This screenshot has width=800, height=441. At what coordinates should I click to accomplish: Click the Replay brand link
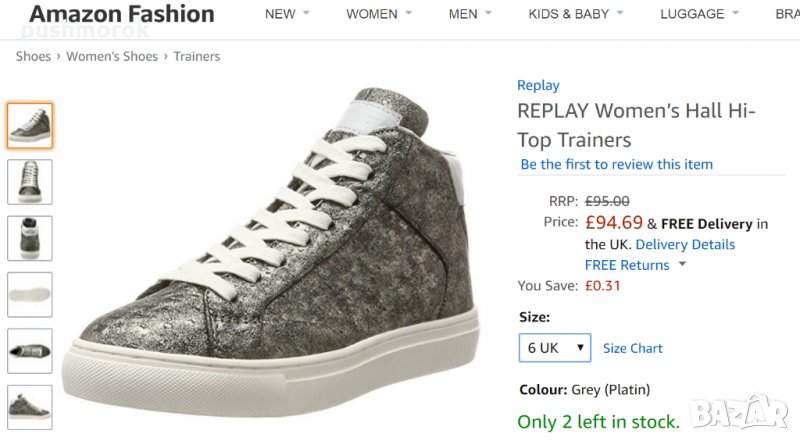[538, 85]
